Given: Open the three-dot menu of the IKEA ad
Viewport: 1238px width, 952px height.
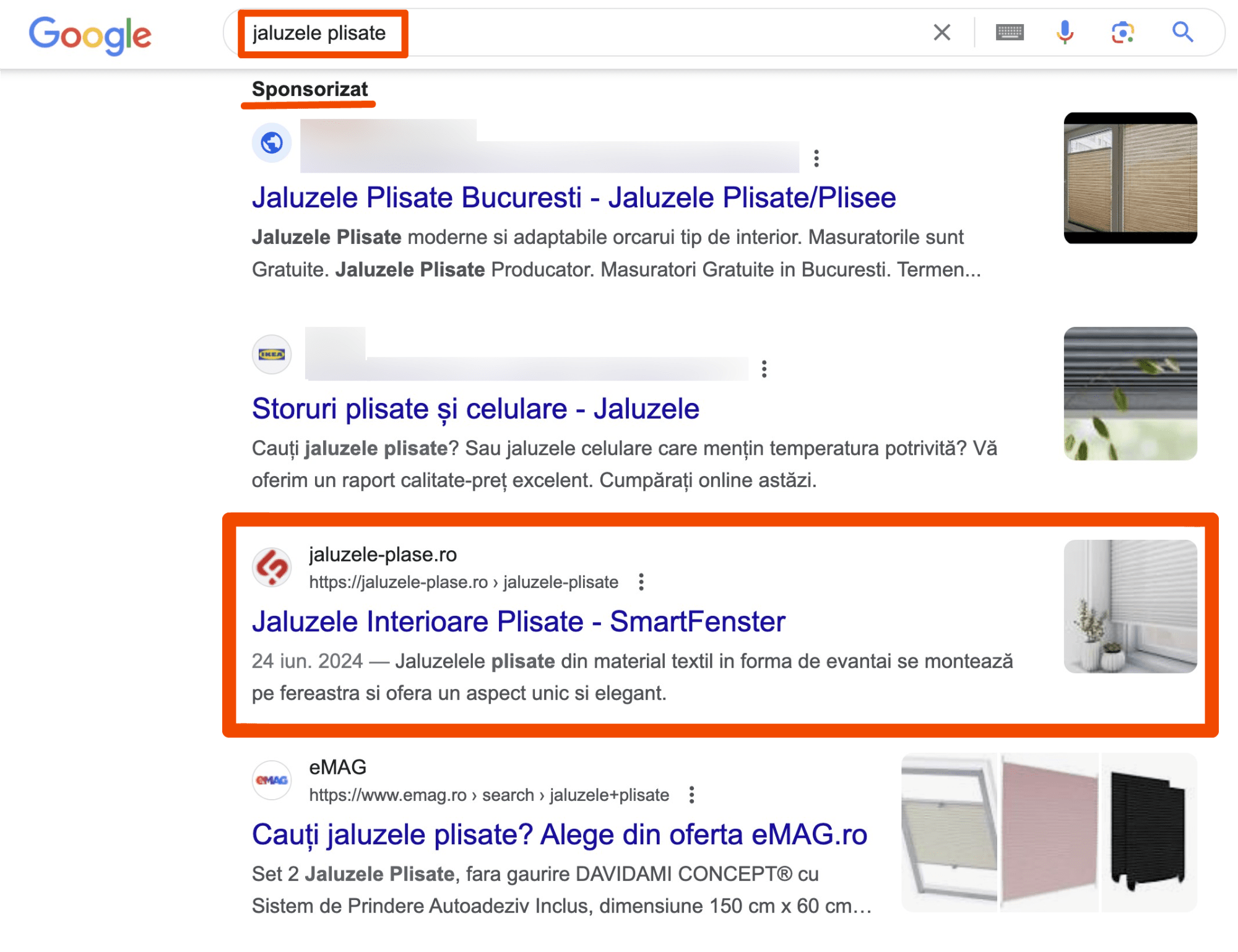Looking at the screenshot, I should pos(764,369).
